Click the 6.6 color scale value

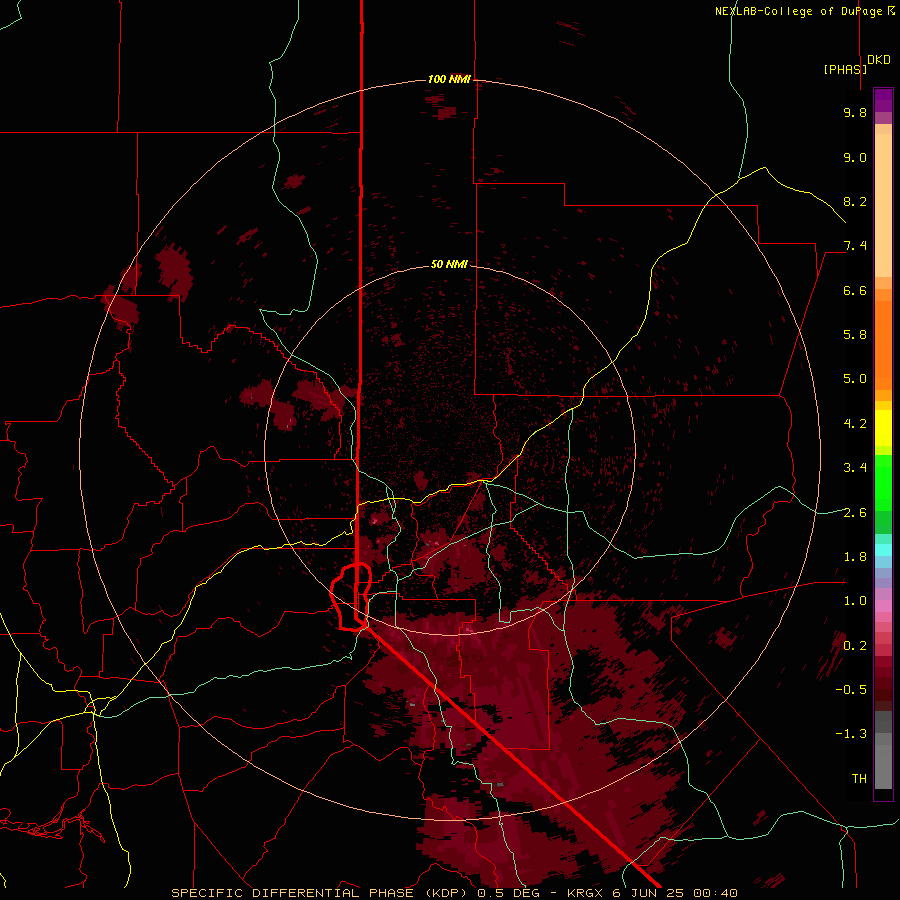855,290
